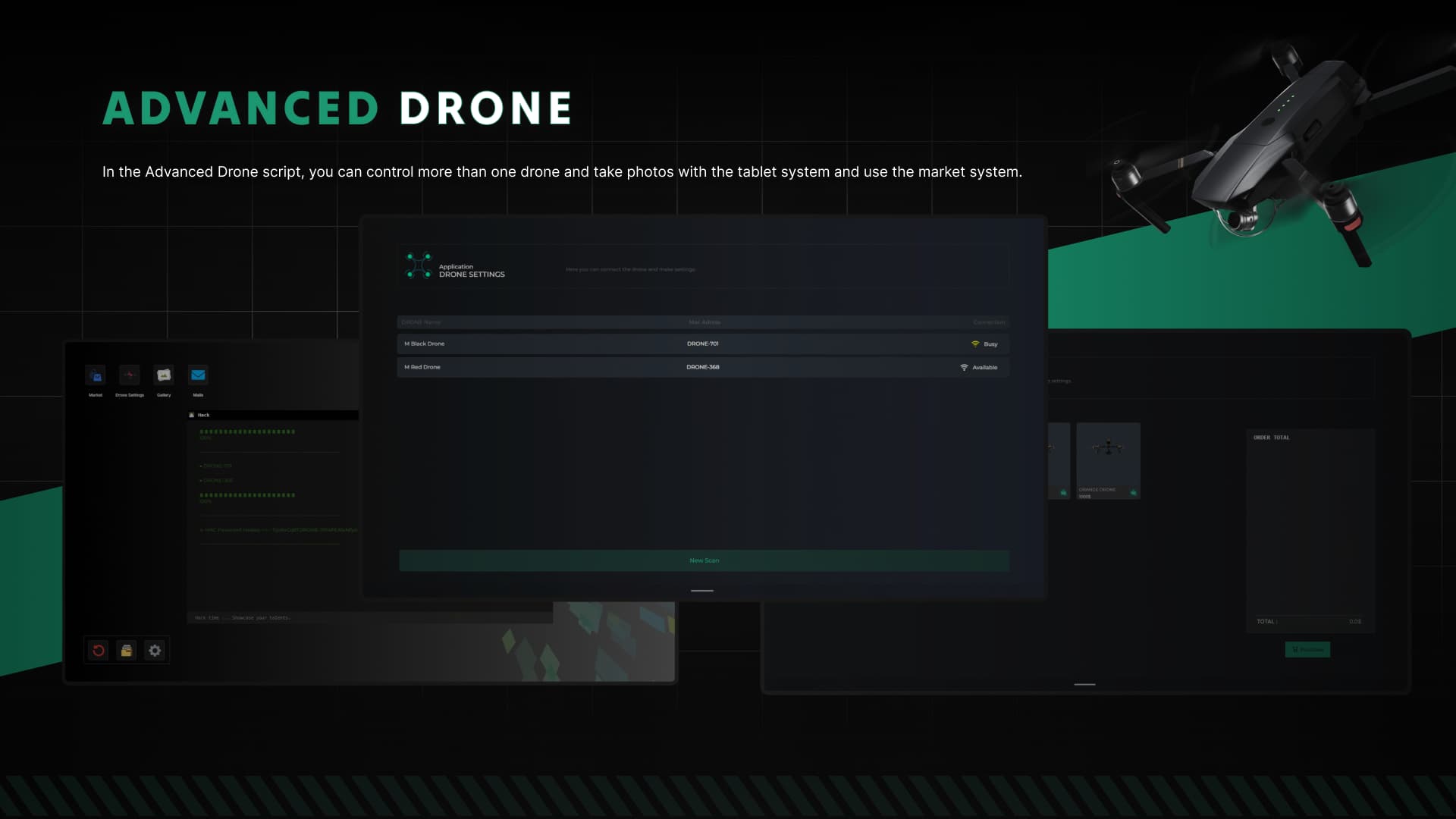Click the green hacking progress bar

(x=248, y=431)
